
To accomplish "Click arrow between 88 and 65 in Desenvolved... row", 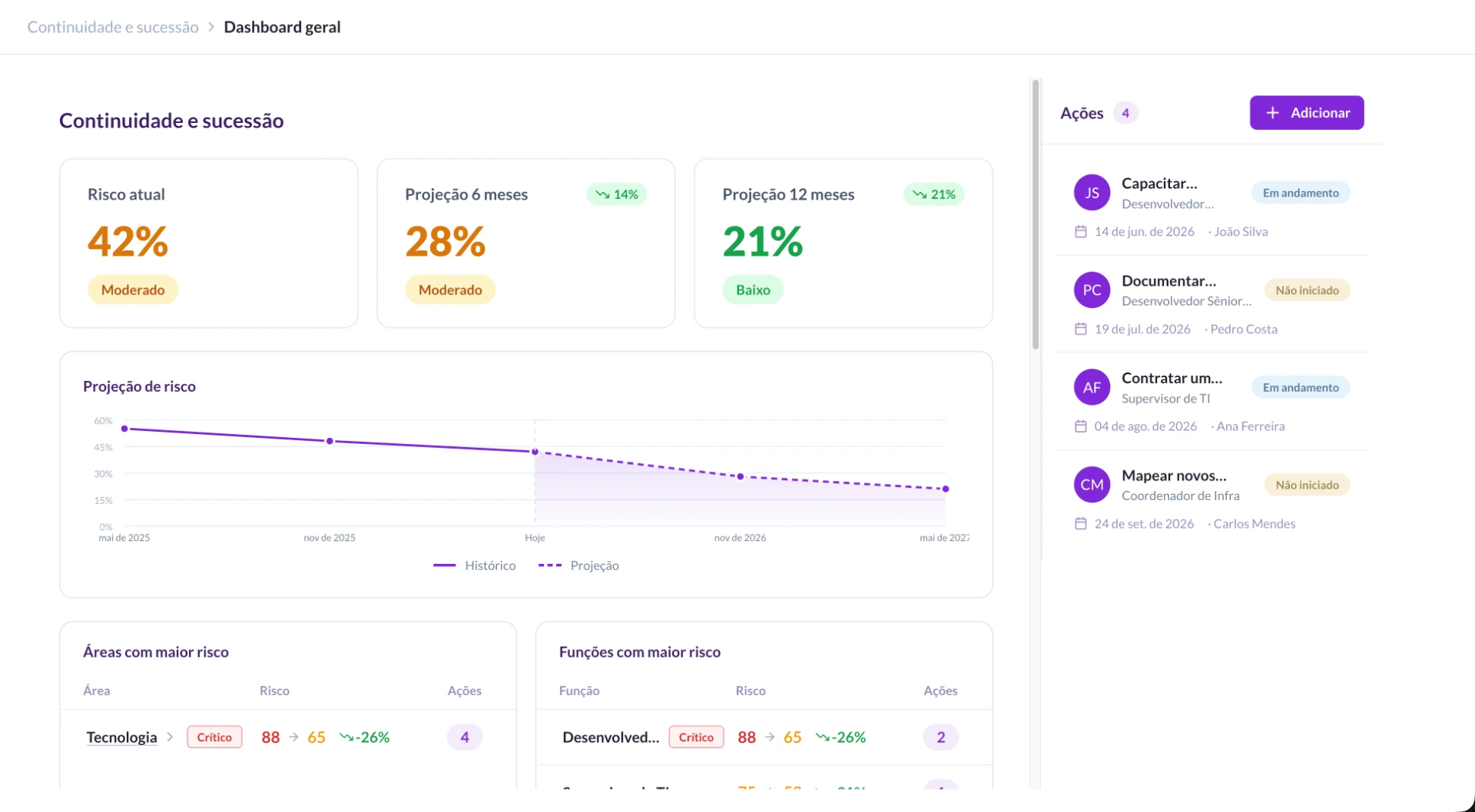I will point(770,737).
